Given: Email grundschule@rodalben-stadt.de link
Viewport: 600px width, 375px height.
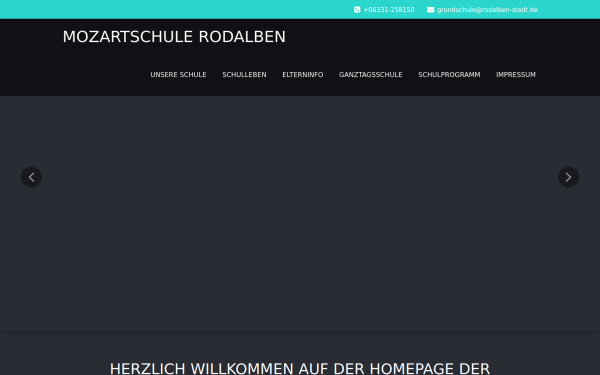Looking at the screenshot, I should [487, 10].
